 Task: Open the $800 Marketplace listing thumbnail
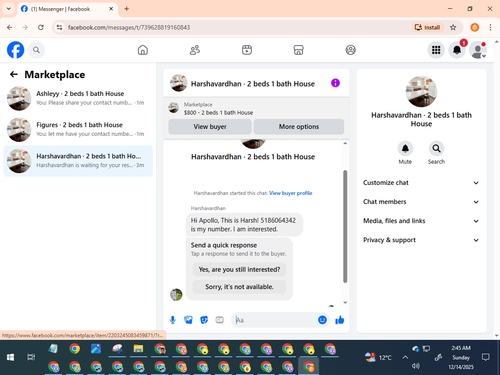pos(173,108)
